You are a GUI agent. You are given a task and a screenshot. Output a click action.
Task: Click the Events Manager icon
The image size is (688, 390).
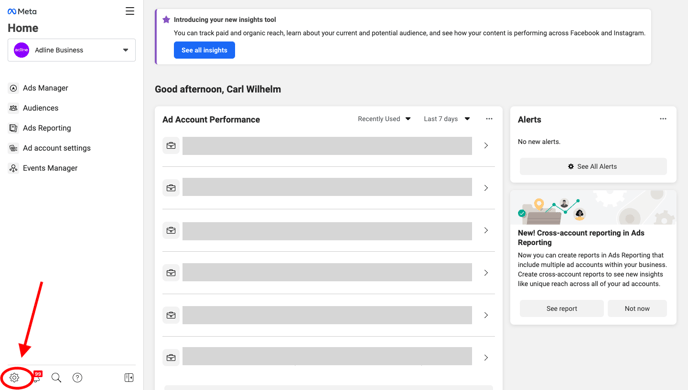point(14,168)
